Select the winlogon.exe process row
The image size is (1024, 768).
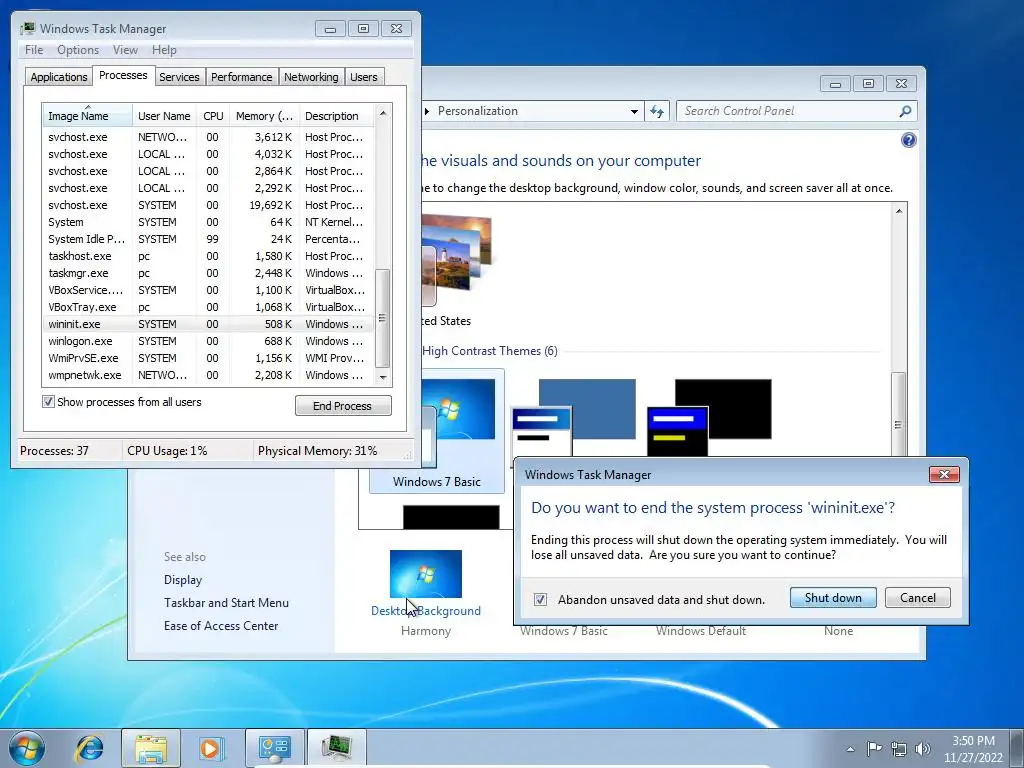208,341
